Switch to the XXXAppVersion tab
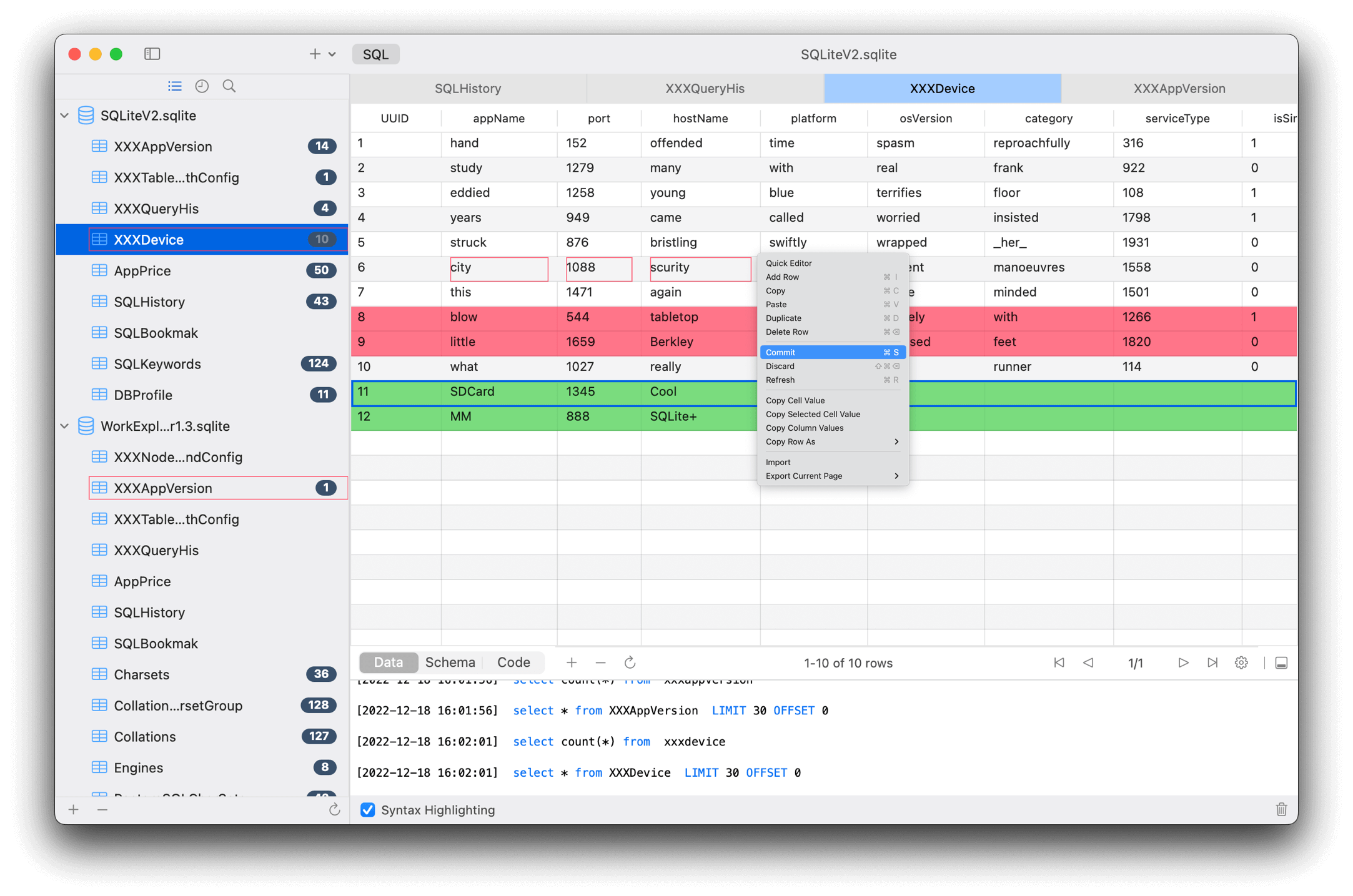Image resolution: width=1353 pixels, height=896 pixels. click(1179, 88)
